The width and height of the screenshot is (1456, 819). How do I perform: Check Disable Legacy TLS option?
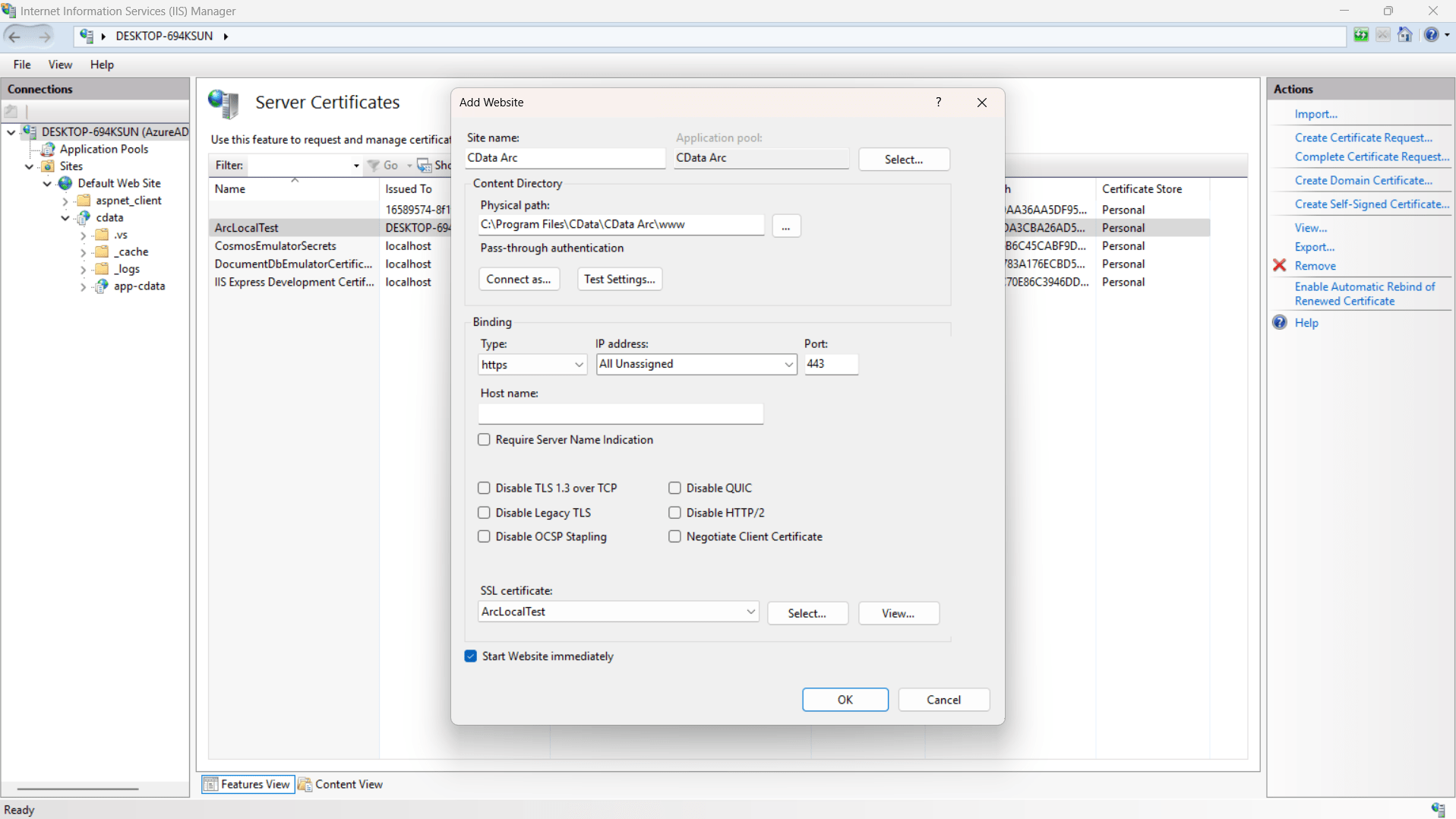pyautogui.click(x=484, y=513)
